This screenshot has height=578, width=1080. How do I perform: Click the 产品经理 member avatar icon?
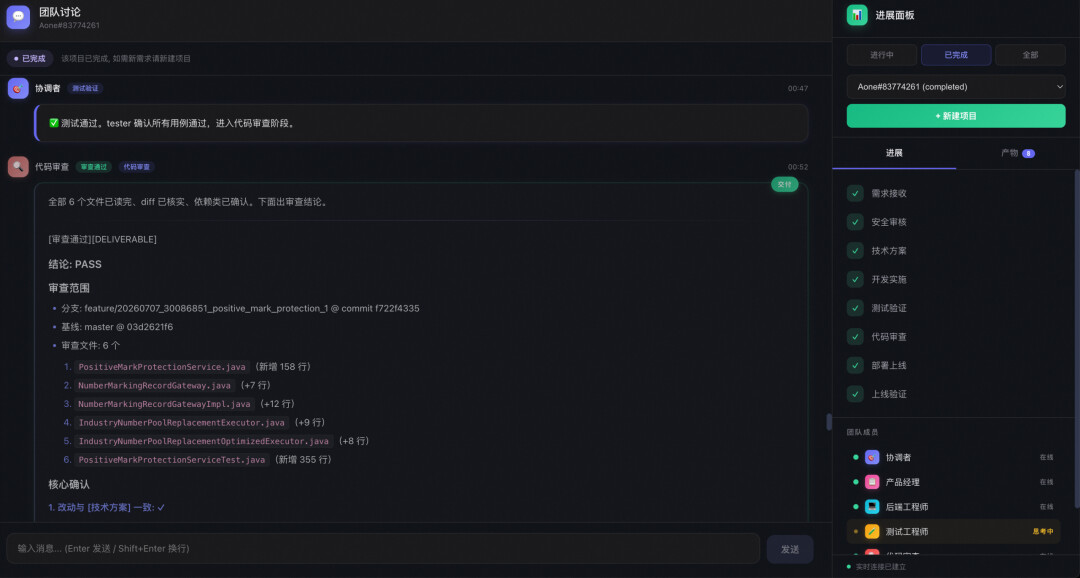872,482
